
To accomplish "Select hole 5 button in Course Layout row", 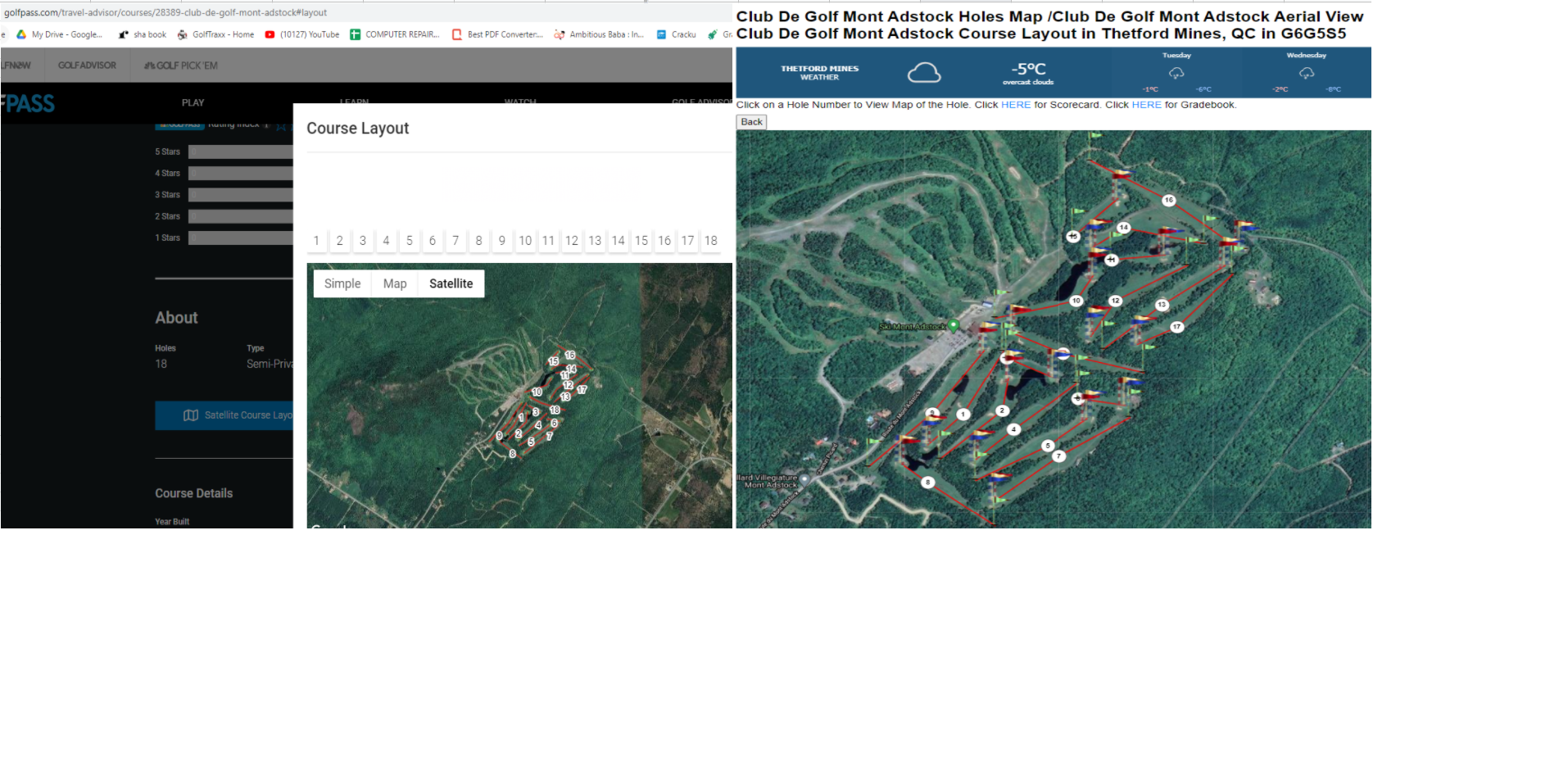I will [410, 241].
